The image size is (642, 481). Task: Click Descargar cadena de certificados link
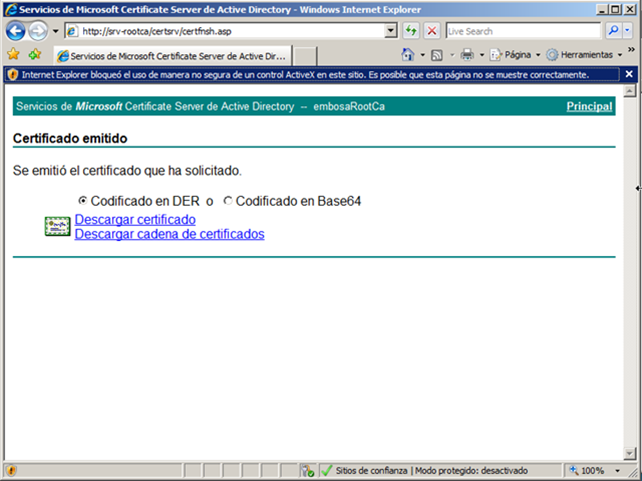coord(169,234)
